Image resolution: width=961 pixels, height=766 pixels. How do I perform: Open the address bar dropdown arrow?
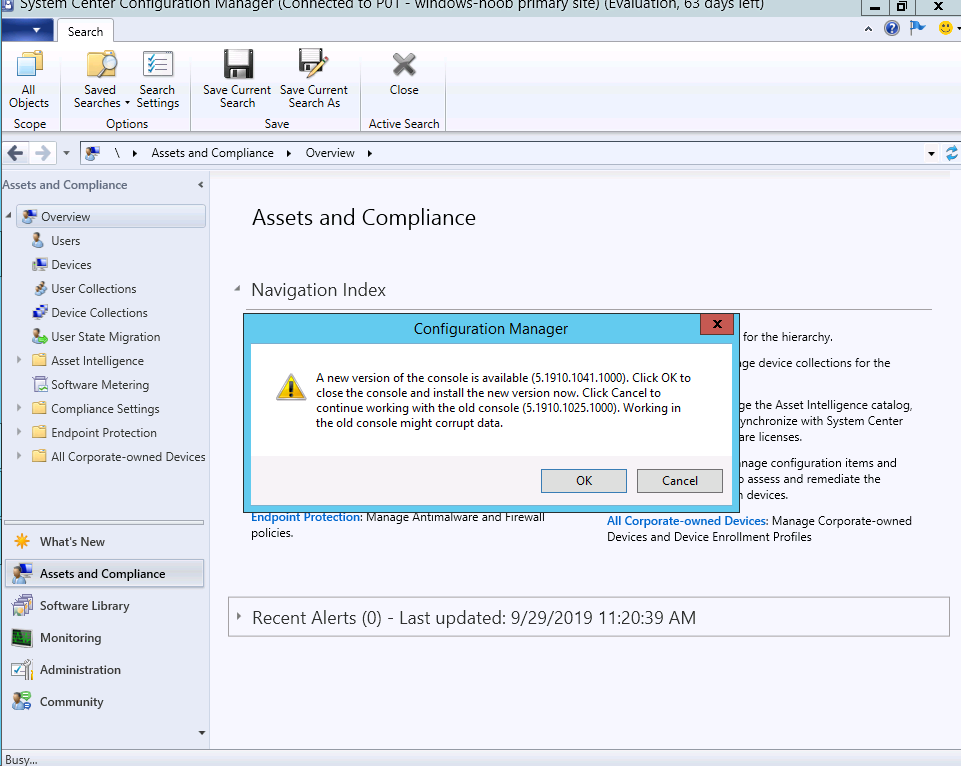coord(931,153)
